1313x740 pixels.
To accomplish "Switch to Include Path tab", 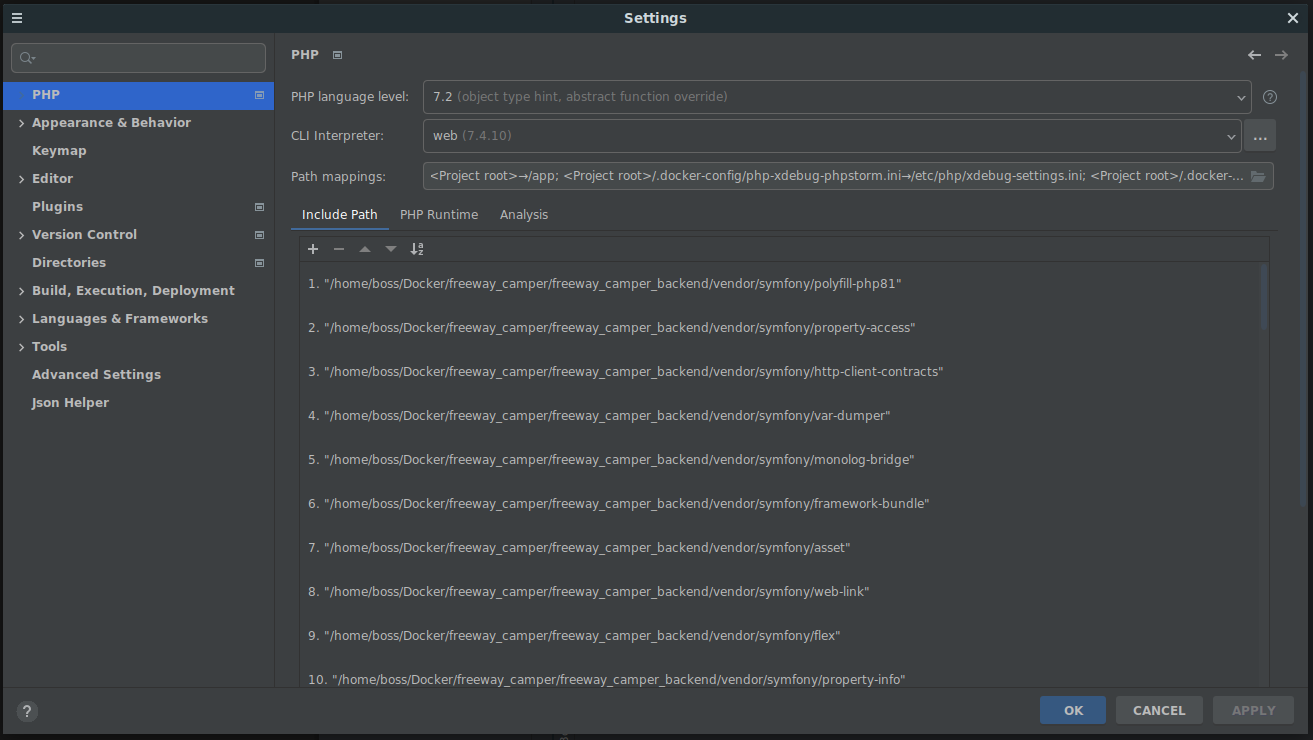I will pos(340,215).
